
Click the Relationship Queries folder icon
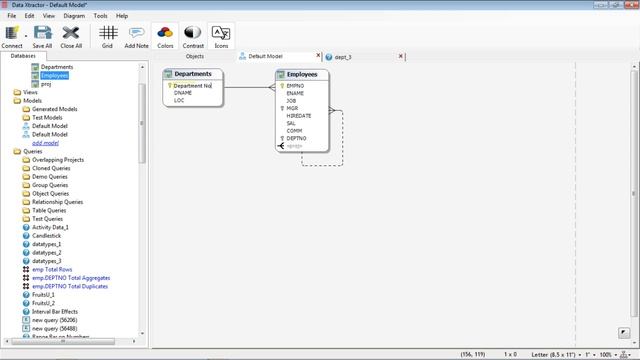(x=26, y=202)
